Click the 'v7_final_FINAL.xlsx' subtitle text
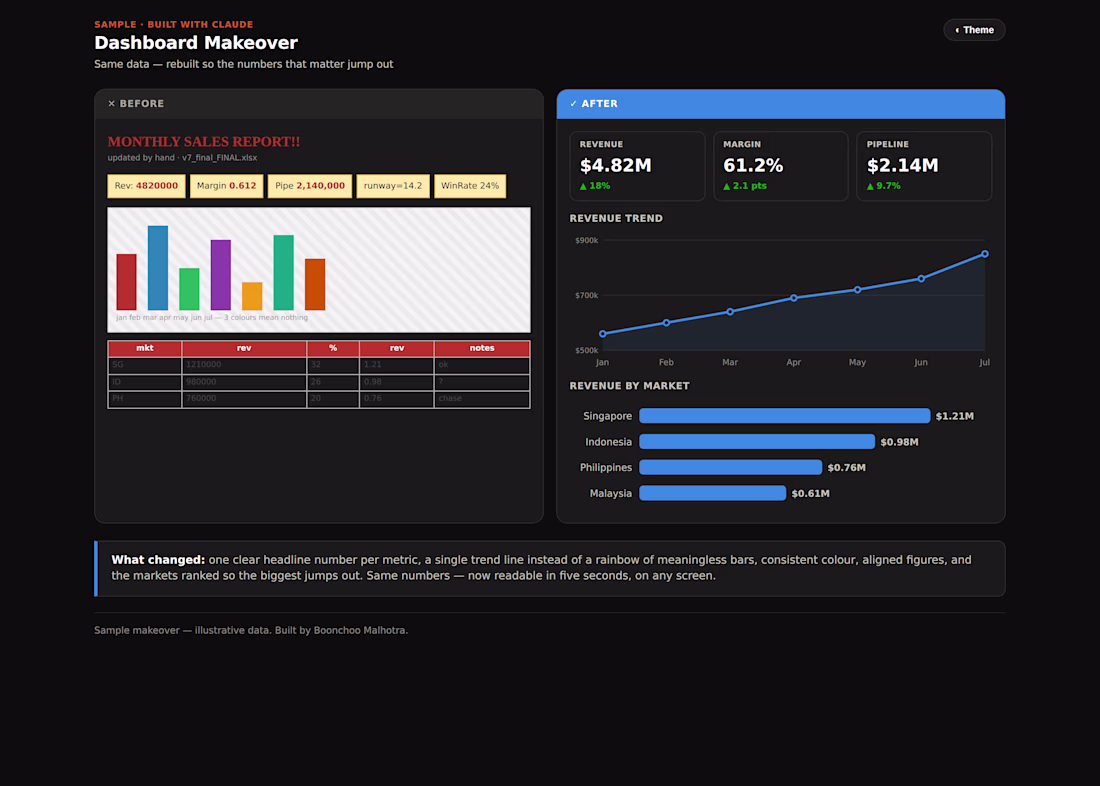The height and width of the screenshot is (786, 1100). (x=220, y=158)
